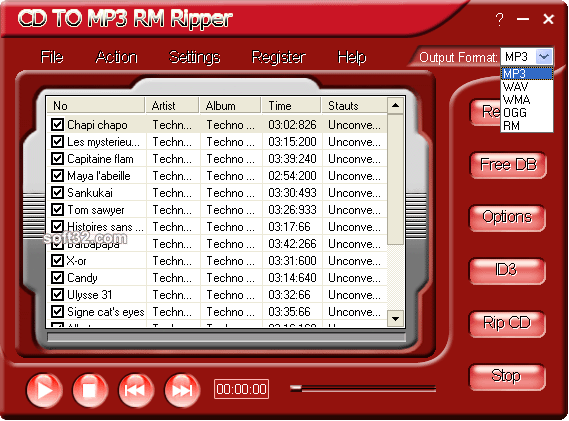Start playback with the Play button

[x=44, y=391]
